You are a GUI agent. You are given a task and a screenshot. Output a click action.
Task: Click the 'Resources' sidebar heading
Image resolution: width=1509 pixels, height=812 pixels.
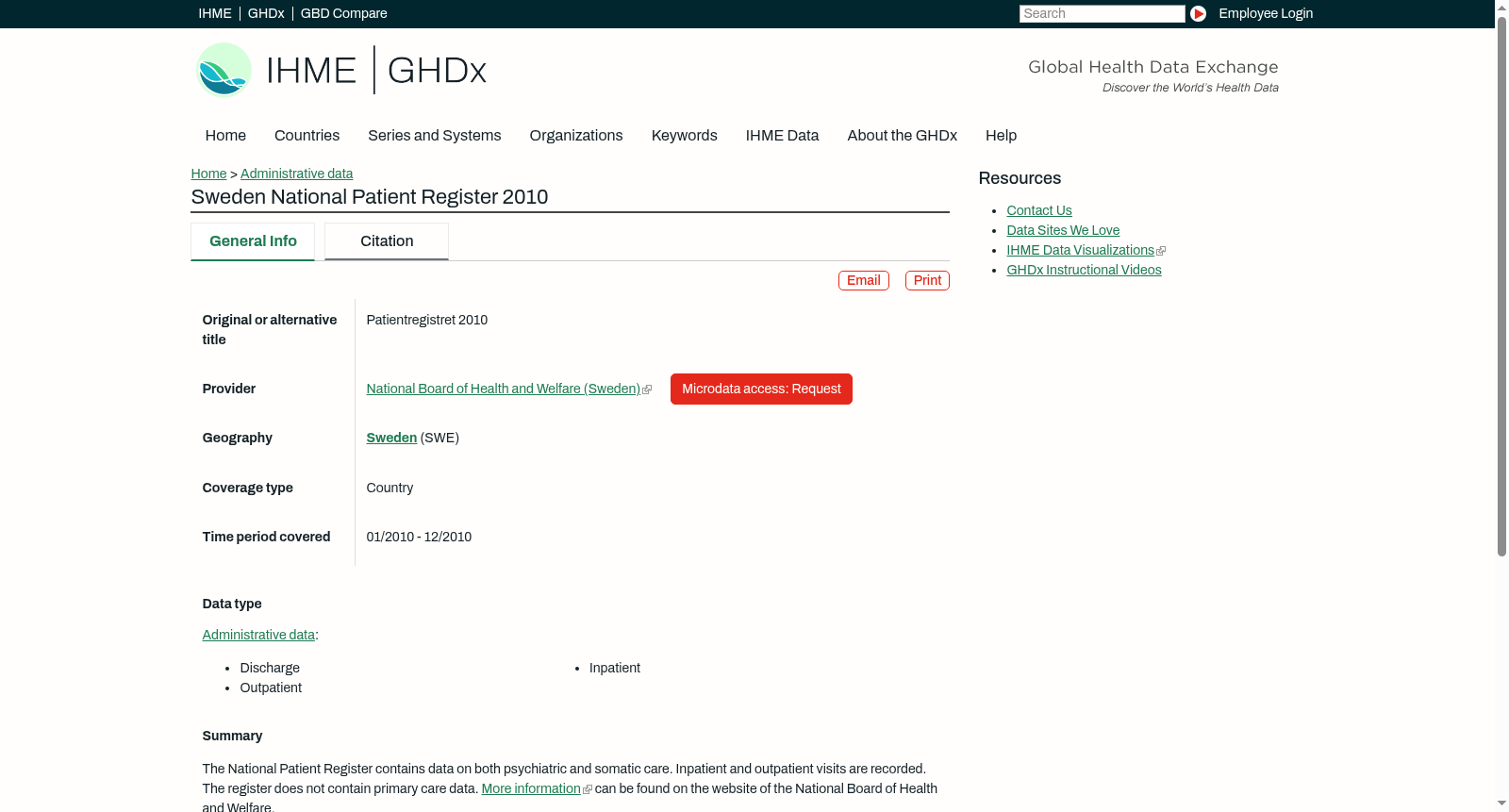[x=1020, y=178]
